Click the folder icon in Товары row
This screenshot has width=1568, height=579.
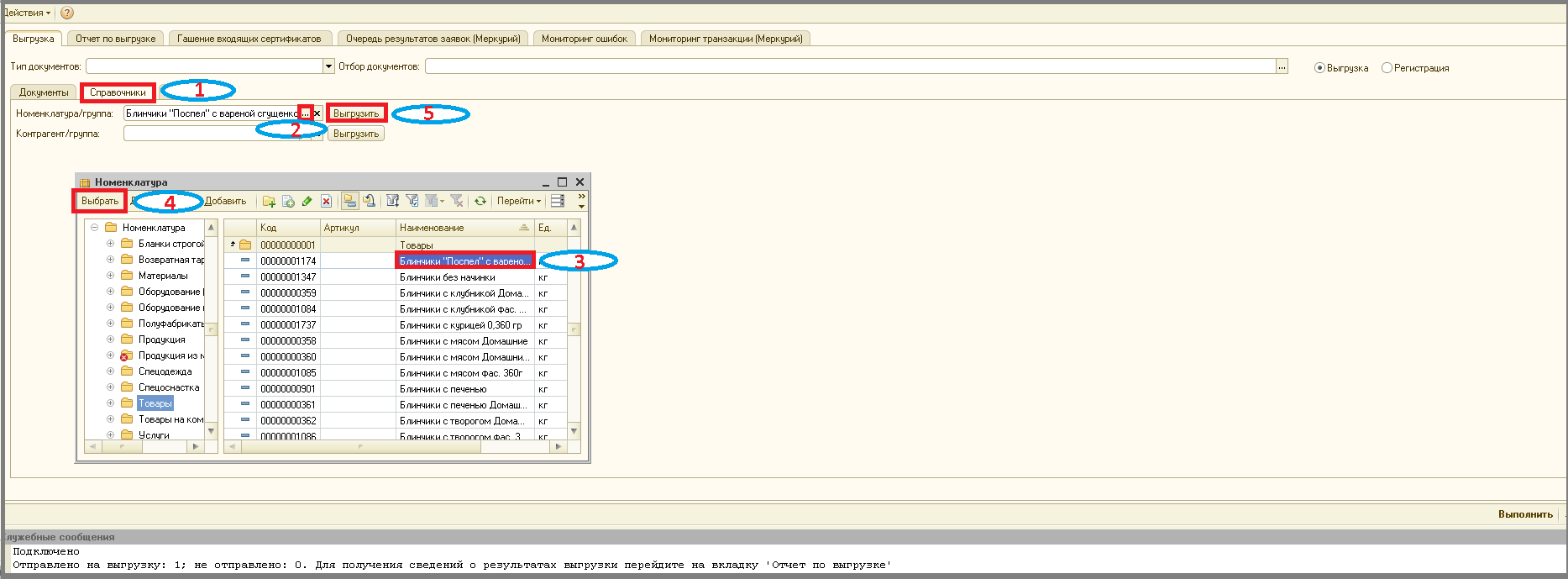(x=245, y=245)
